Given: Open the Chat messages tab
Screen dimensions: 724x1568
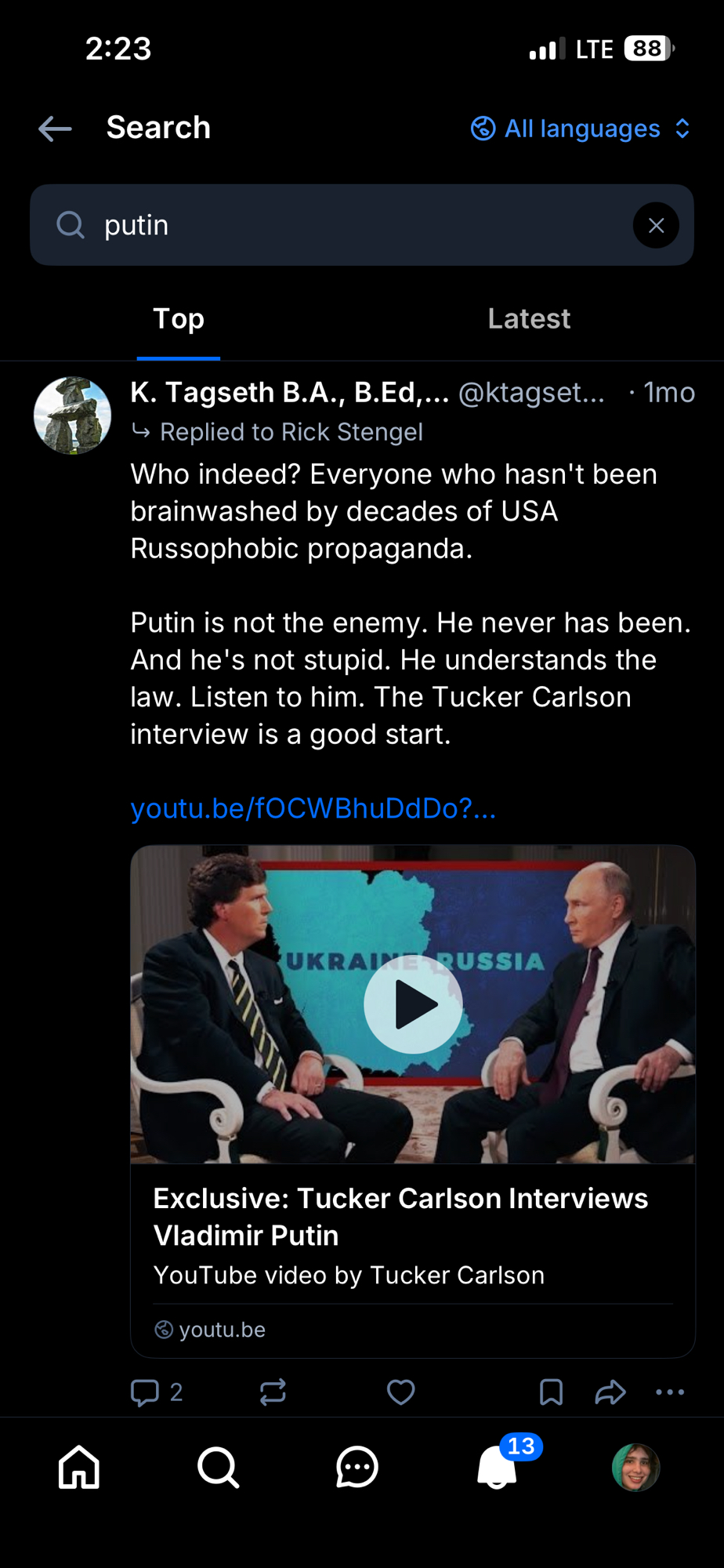Looking at the screenshot, I should (x=357, y=1467).
